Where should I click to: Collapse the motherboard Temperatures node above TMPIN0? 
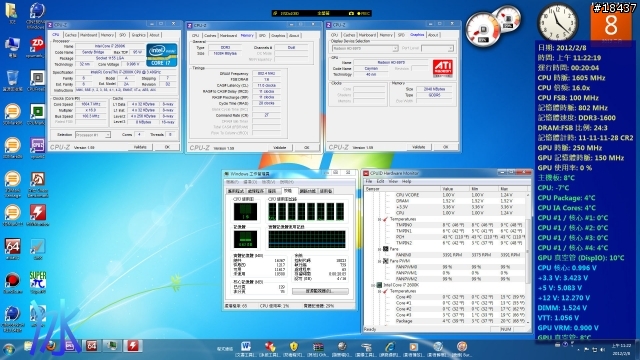click(x=380, y=219)
